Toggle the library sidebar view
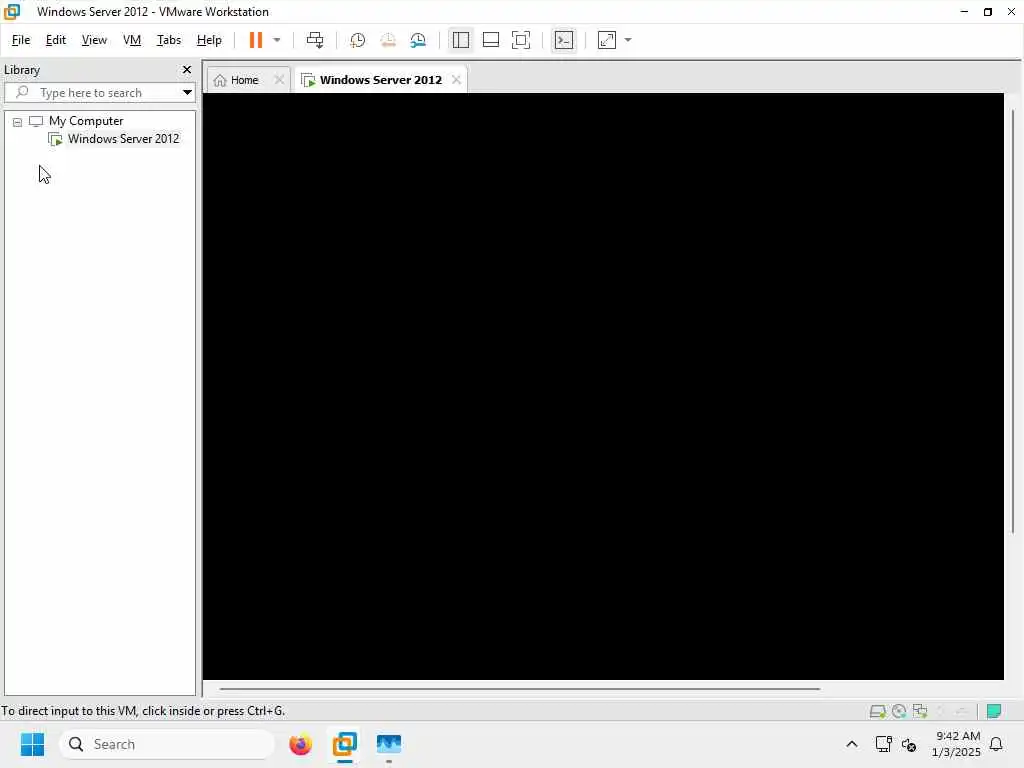This screenshot has width=1024, height=768. (460, 40)
